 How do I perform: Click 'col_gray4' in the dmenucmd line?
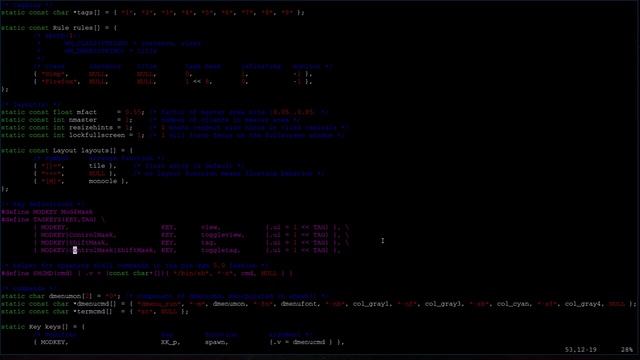click(x=583, y=304)
